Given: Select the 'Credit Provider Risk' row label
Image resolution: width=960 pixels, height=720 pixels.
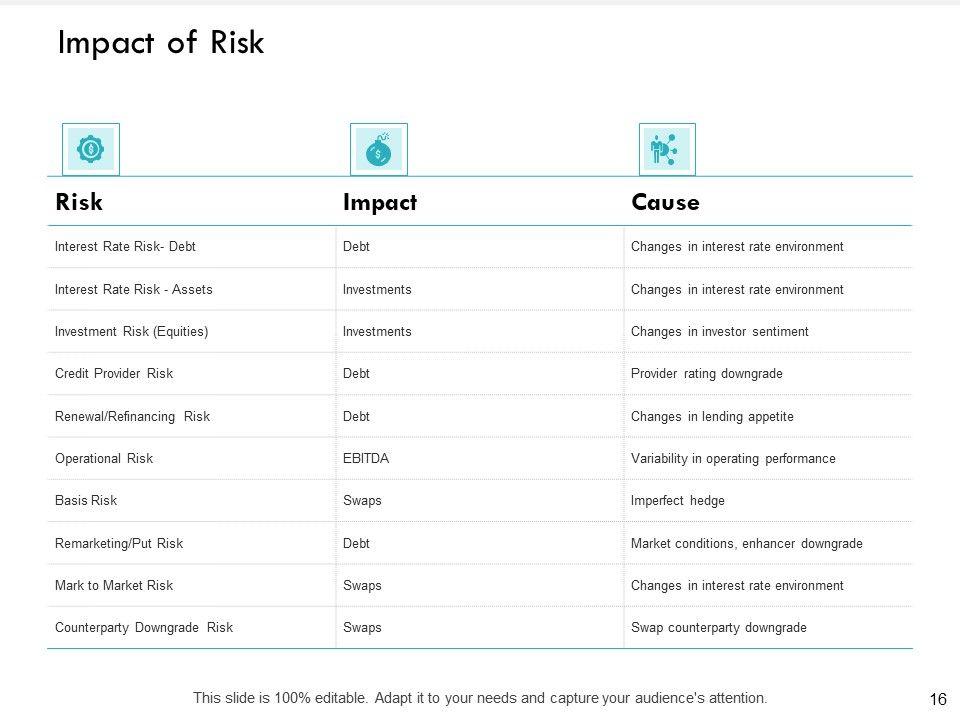Looking at the screenshot, I should 114,374.
